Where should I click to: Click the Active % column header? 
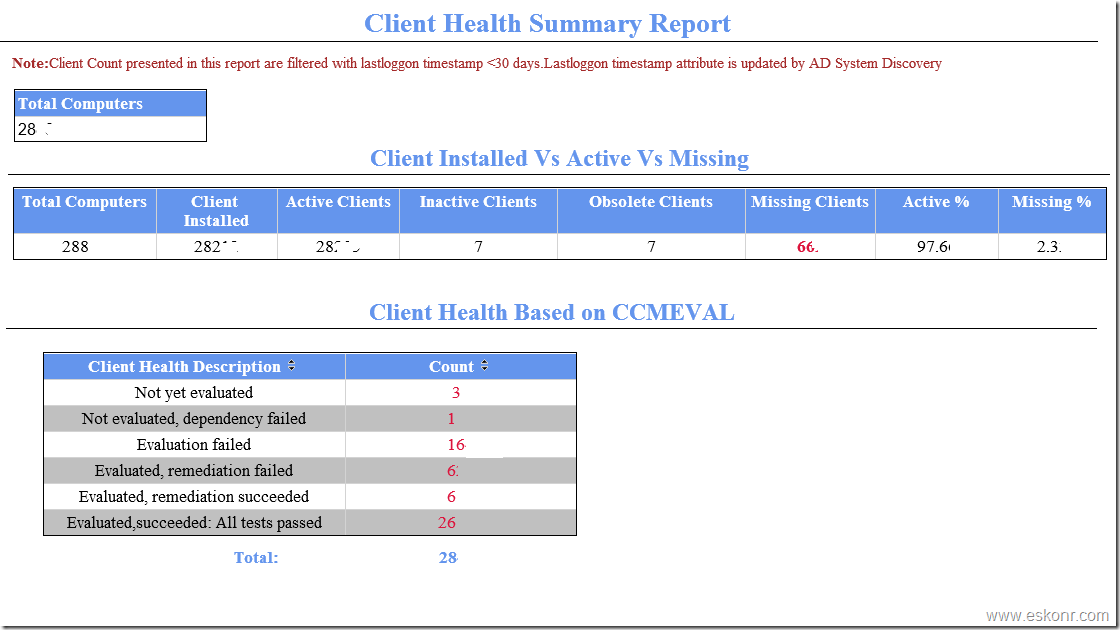pos(935,202)
